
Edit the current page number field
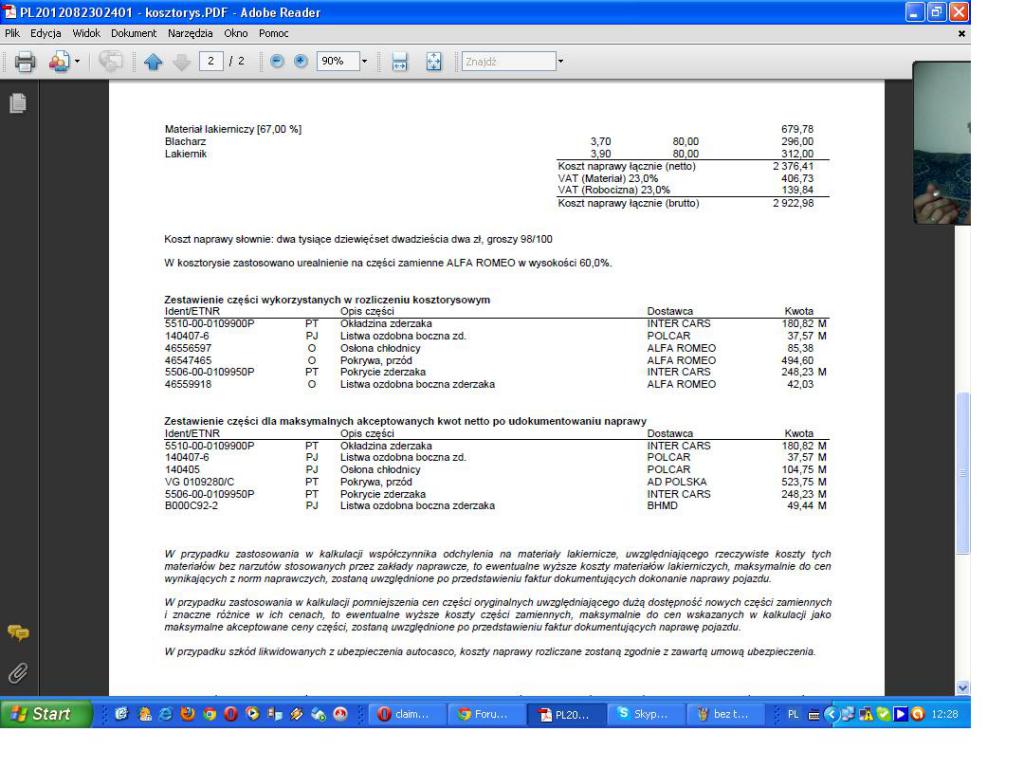point(211,61)
